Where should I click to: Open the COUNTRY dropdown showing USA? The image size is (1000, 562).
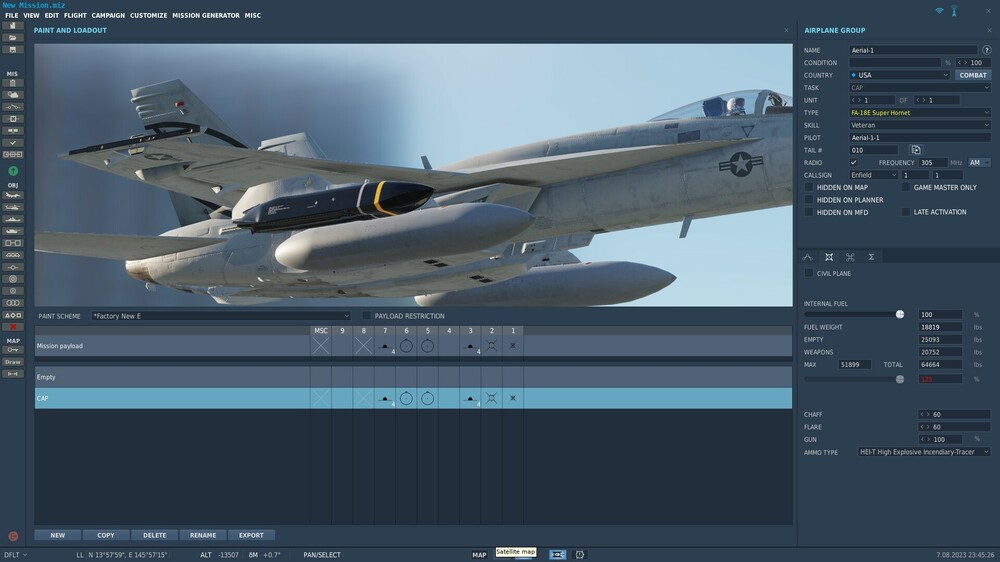[x=899, y=75]
